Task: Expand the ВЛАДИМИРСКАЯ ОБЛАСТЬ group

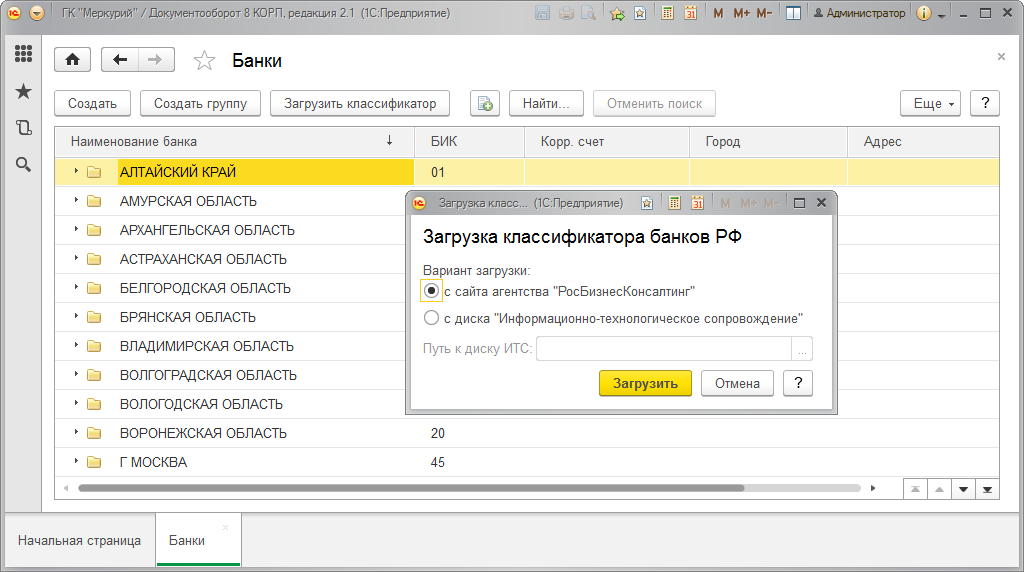Action: 76,345
